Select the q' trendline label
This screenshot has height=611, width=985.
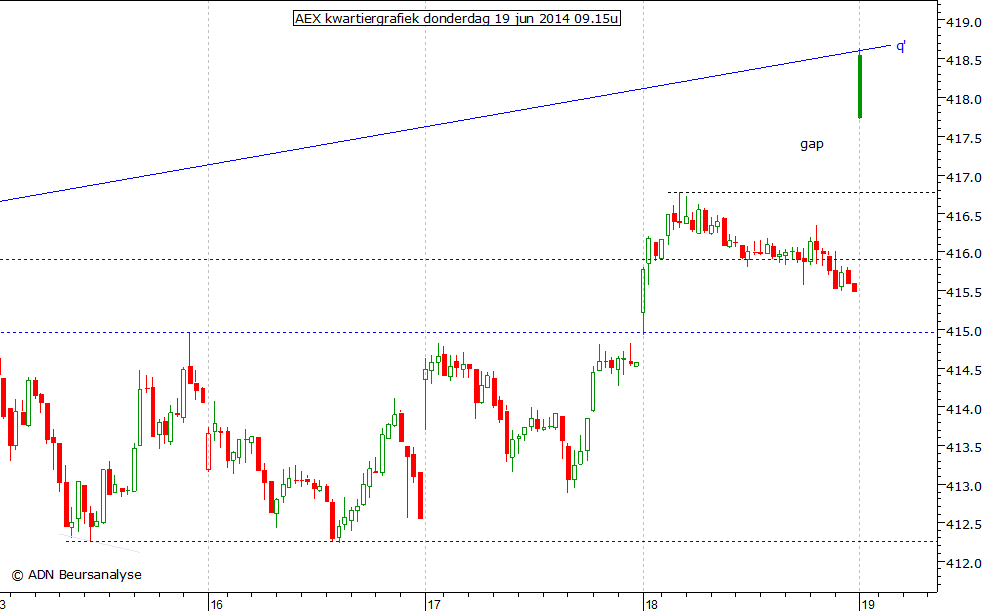pyautogui.click(x=900, y=46)
